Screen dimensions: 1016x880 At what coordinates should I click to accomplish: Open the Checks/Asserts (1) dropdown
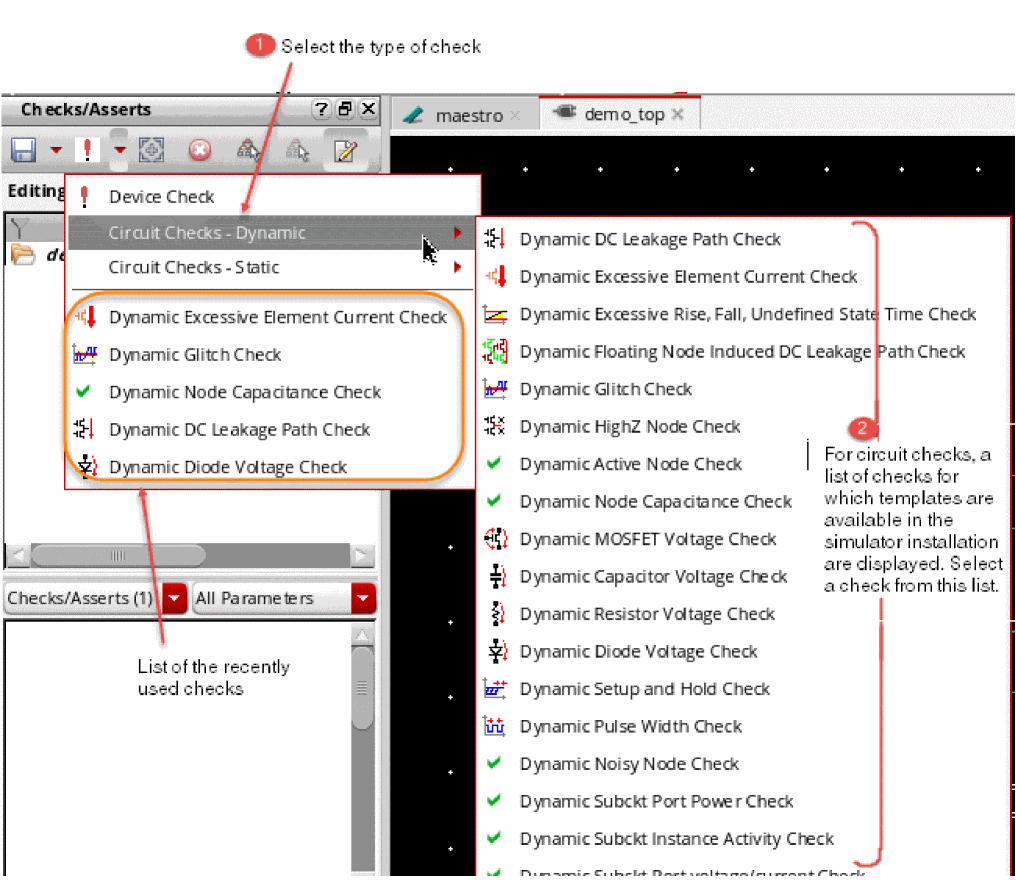pyautogui.click(x=174, y=598)
